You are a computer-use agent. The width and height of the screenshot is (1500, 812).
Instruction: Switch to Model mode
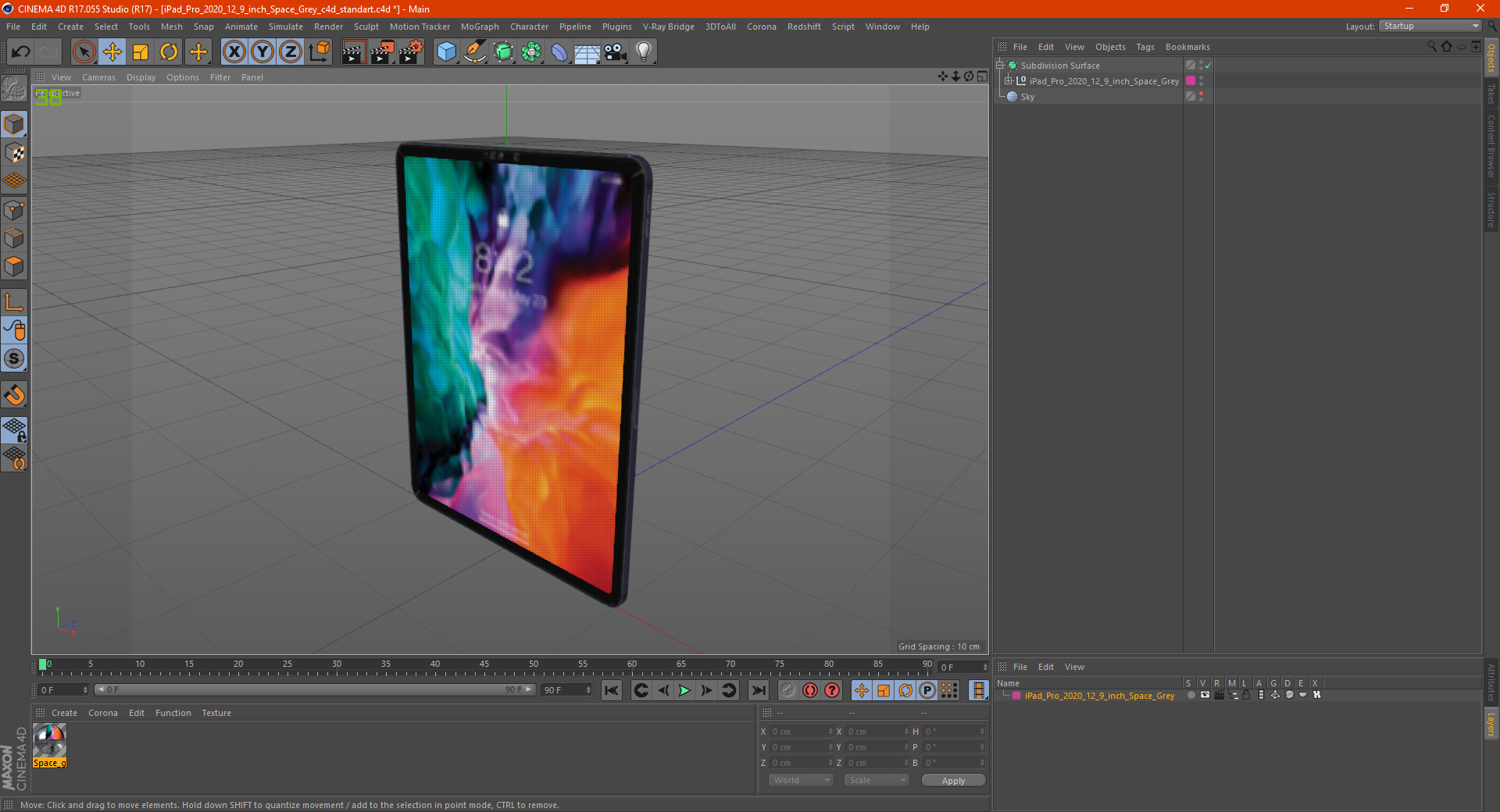tap(14, 124)
